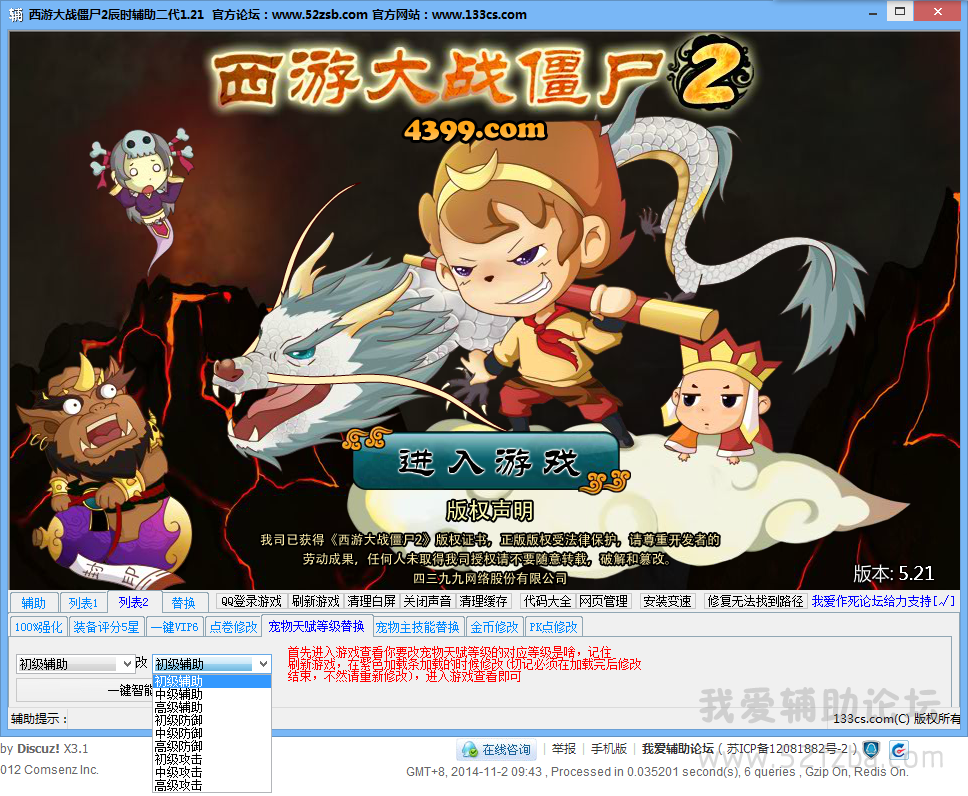
Task: Select 高级防御 in the dropdown list
Action: point(212,747)
